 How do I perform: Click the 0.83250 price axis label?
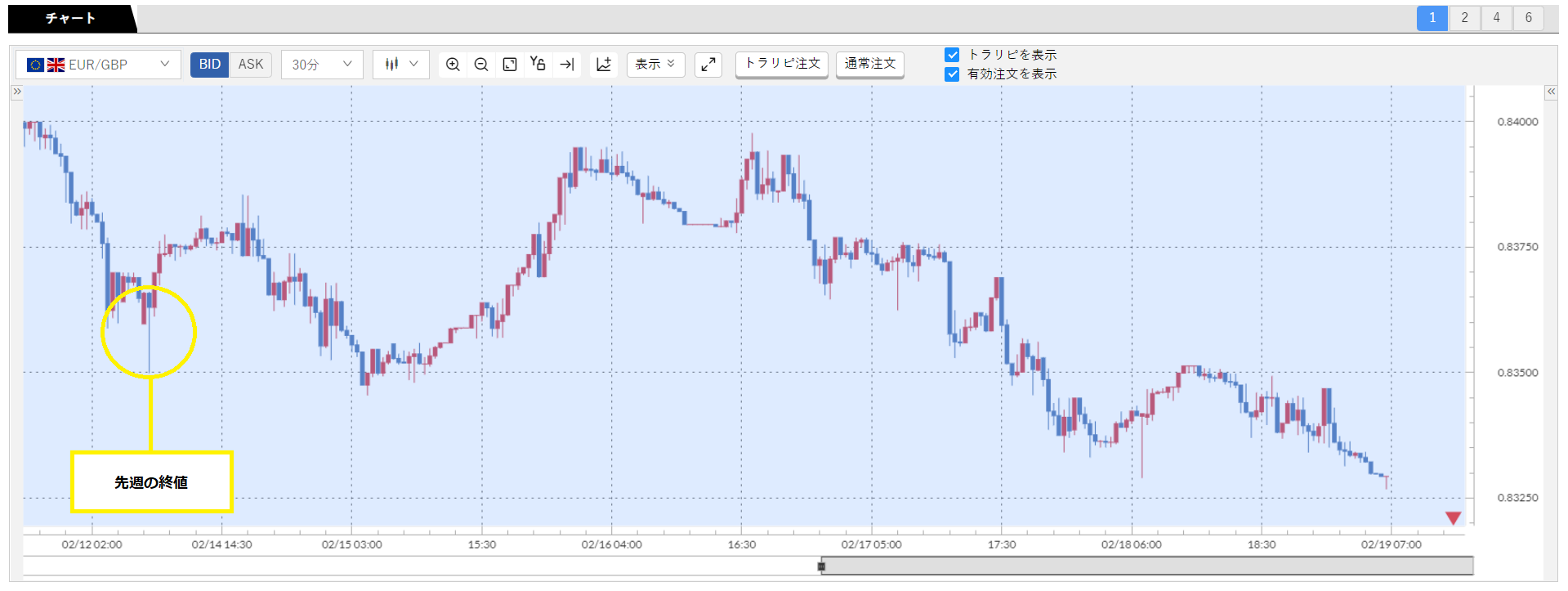tap(1517, 498)
